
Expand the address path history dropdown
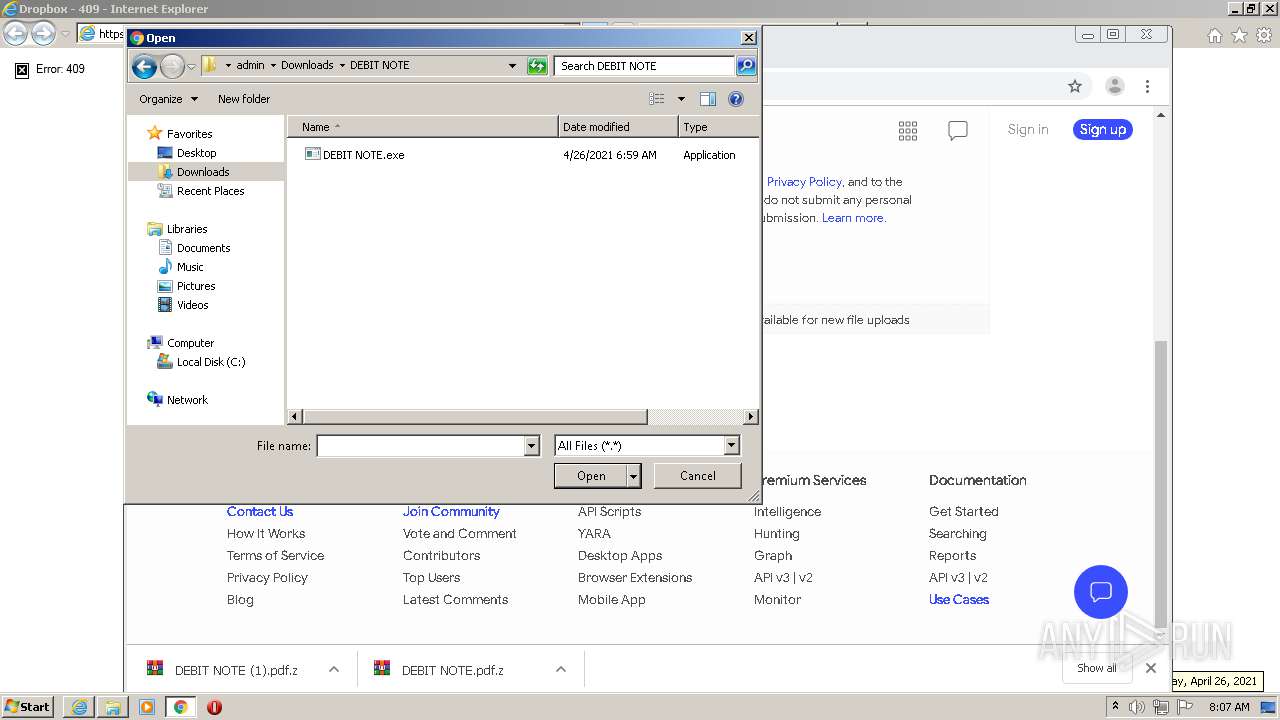tap(513, 66)
